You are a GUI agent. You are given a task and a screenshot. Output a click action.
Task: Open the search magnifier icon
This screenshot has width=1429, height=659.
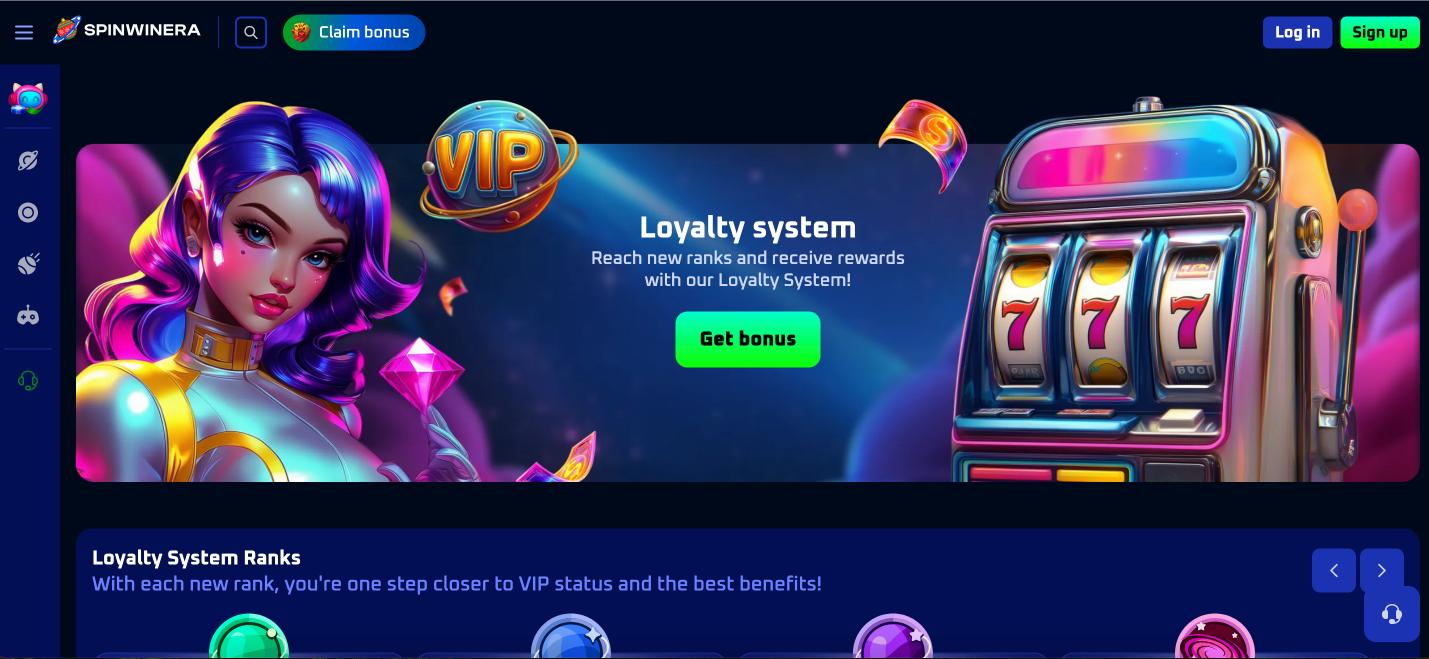[x=251, y=32]
